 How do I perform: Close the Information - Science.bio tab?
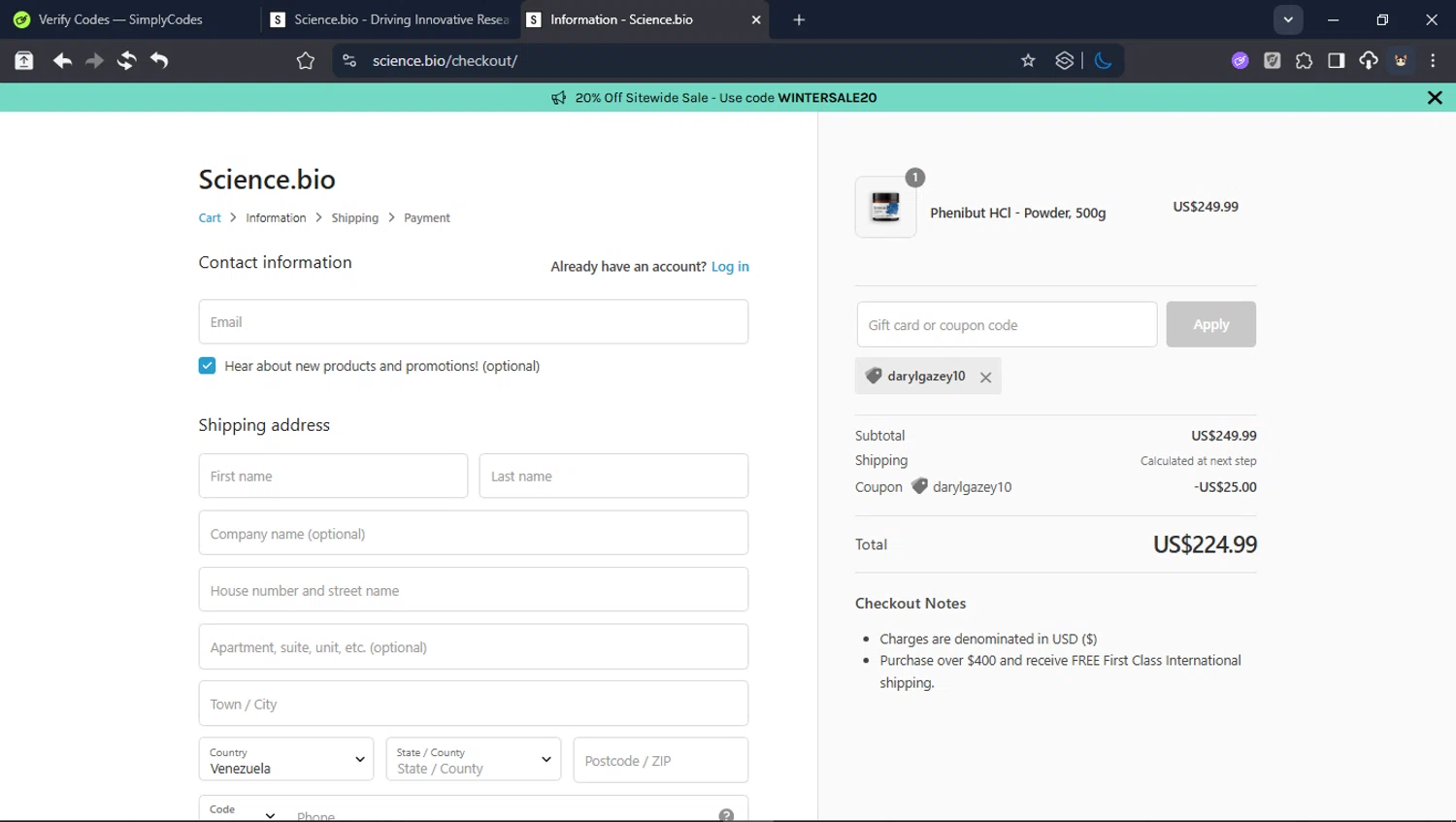coord(756,19)
